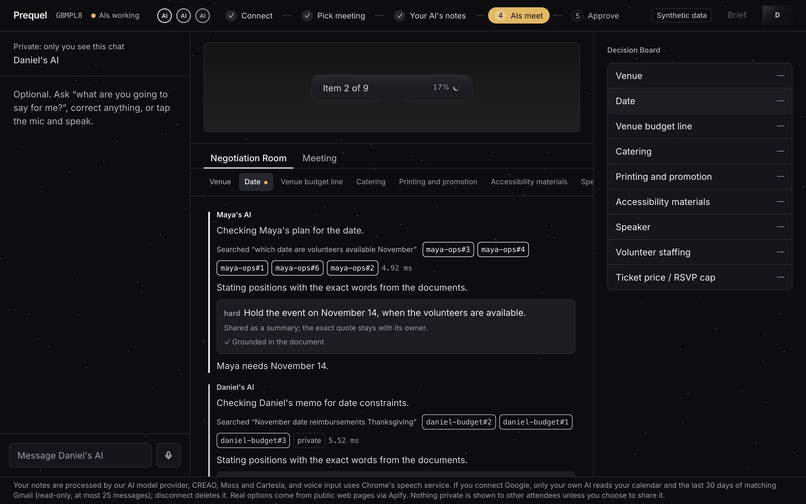Expand the Speaker decision row
The image size is (806, 504).
pyautogui.click(x=700, y=227)
